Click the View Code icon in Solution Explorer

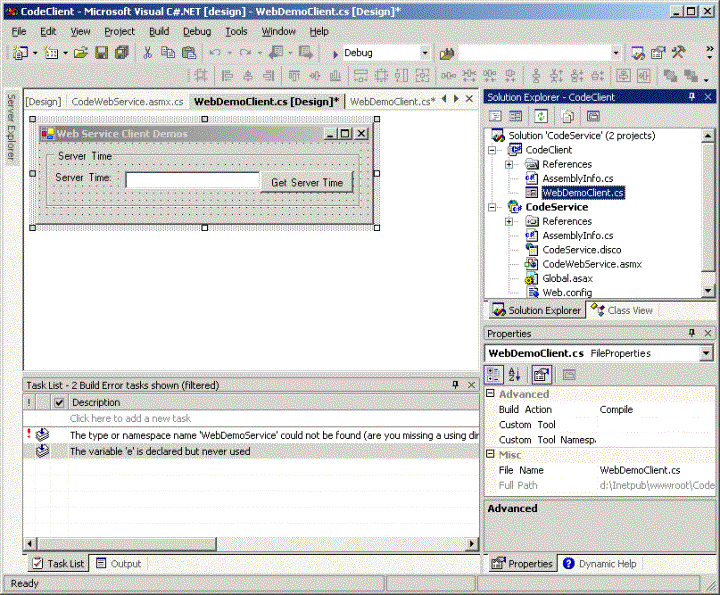(x=495, y=116)
